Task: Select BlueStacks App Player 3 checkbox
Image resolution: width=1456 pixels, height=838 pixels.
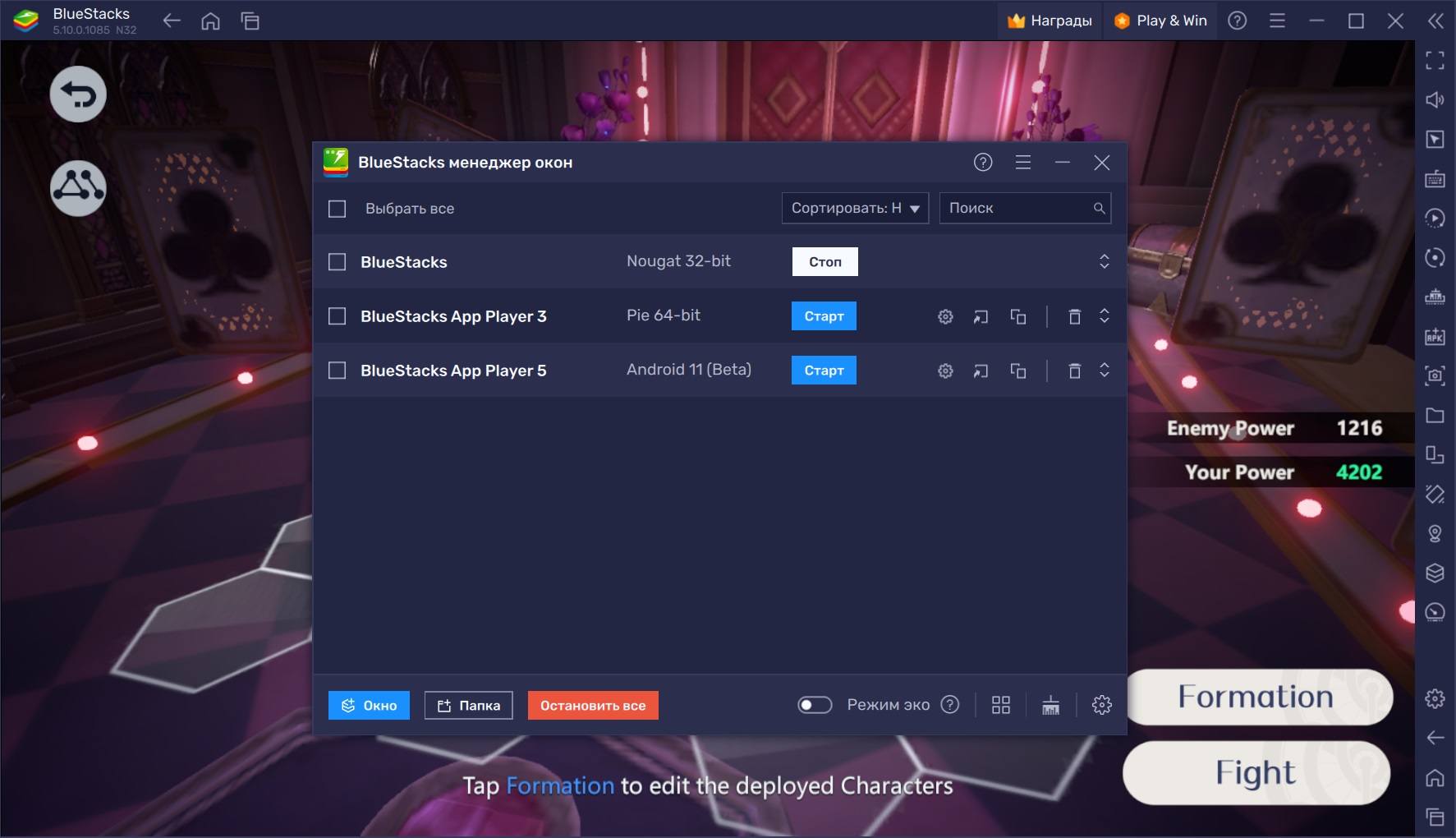Action: point(338,316)
